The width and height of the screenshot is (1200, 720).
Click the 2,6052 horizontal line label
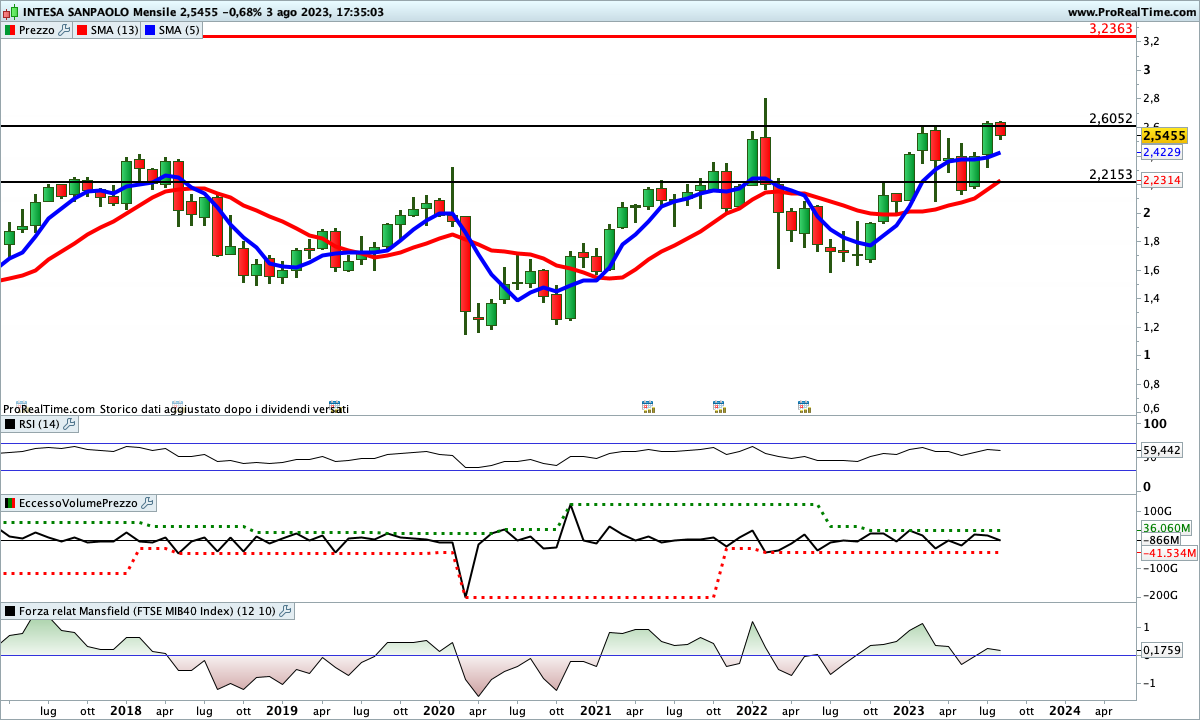click(x=1110, y=118)
